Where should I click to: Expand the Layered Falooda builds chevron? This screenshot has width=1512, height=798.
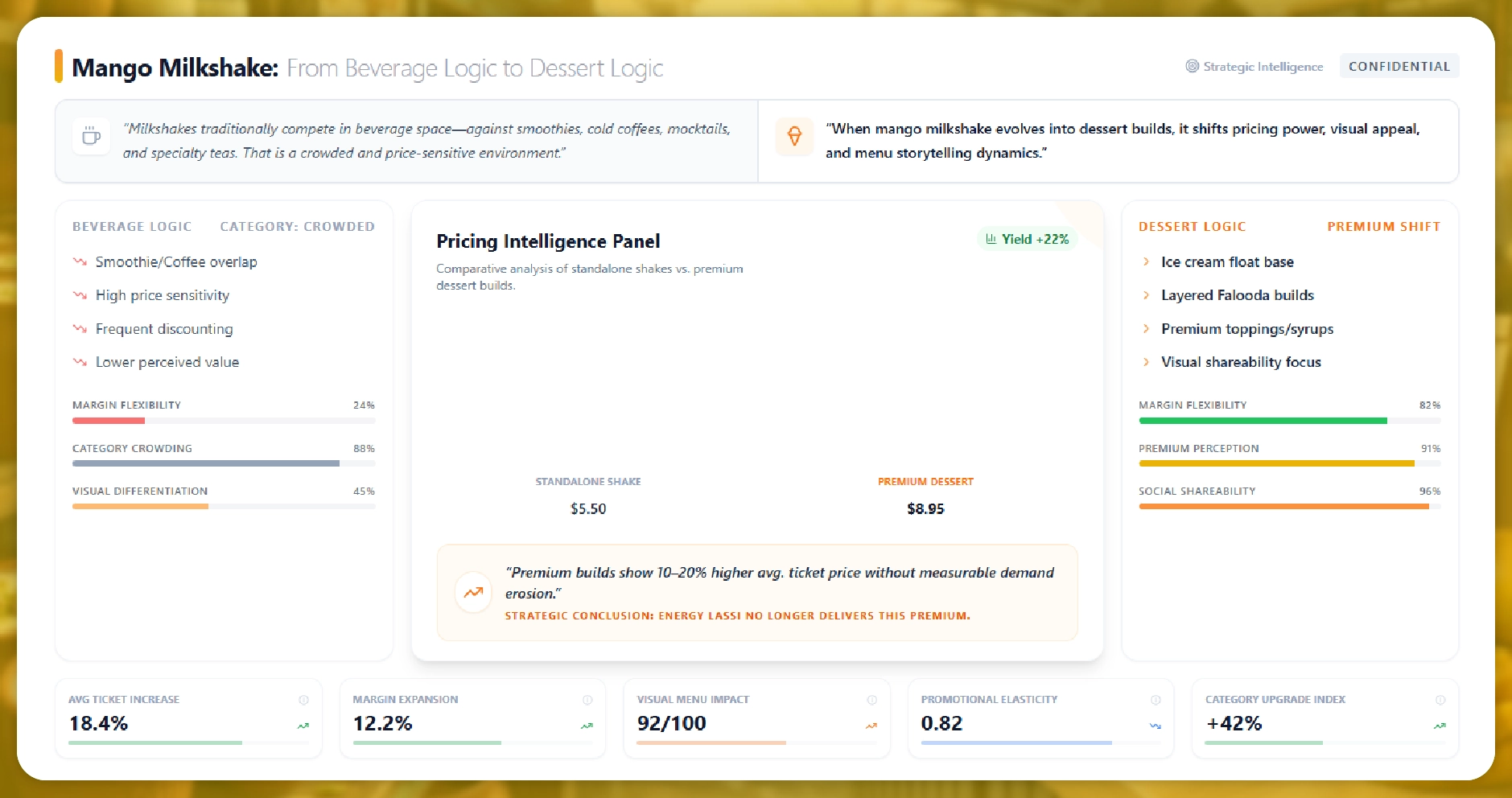pos(1146,295)
